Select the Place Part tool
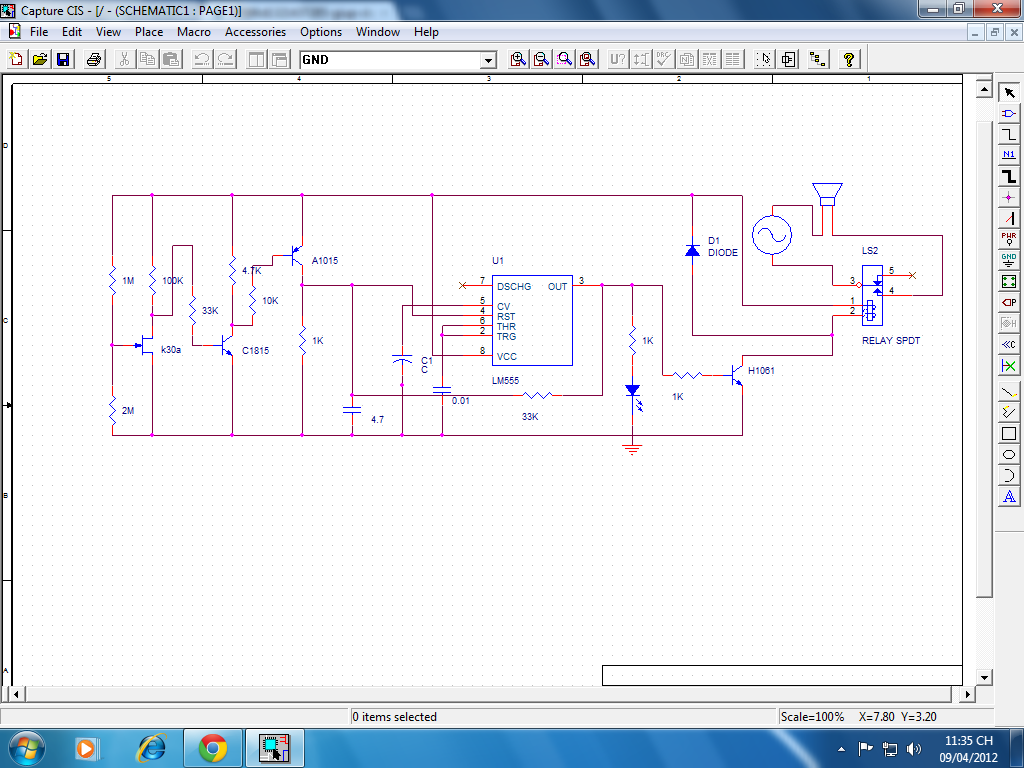The height and width of the screenshot is (768, 1024). [1009, 113]
